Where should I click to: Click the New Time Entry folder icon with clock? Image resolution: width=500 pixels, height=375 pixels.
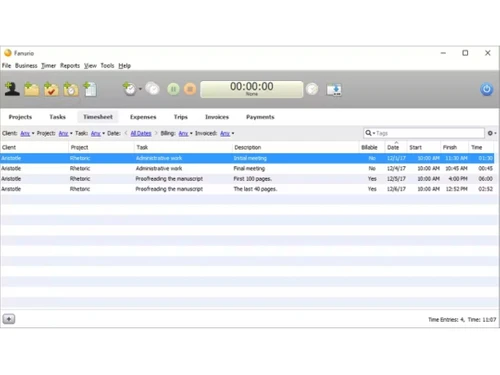71,89
